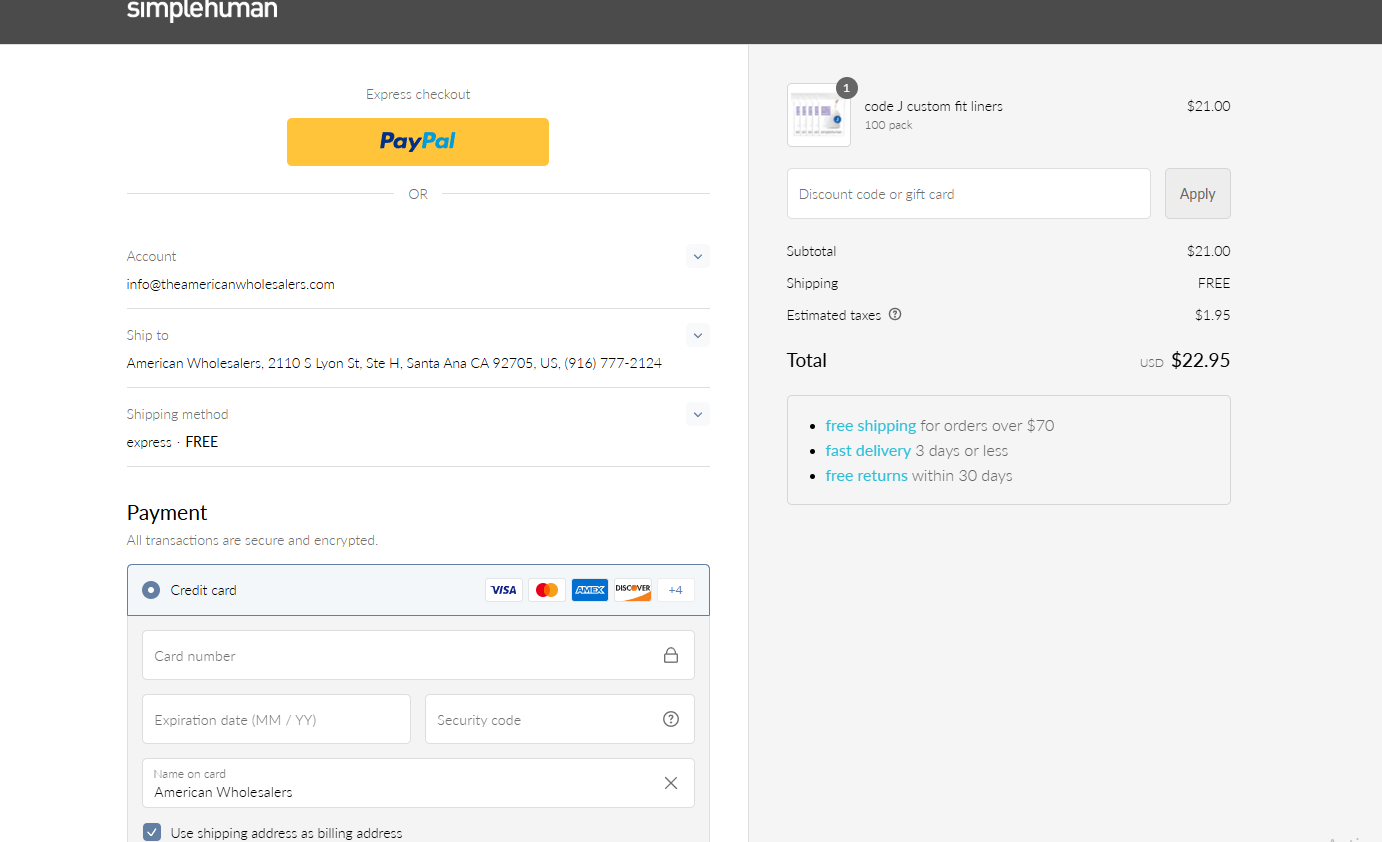The height and width of the screenshot is (842, 1382).
Task: Click the estimated taxes info icon
Action: [895, 314]
